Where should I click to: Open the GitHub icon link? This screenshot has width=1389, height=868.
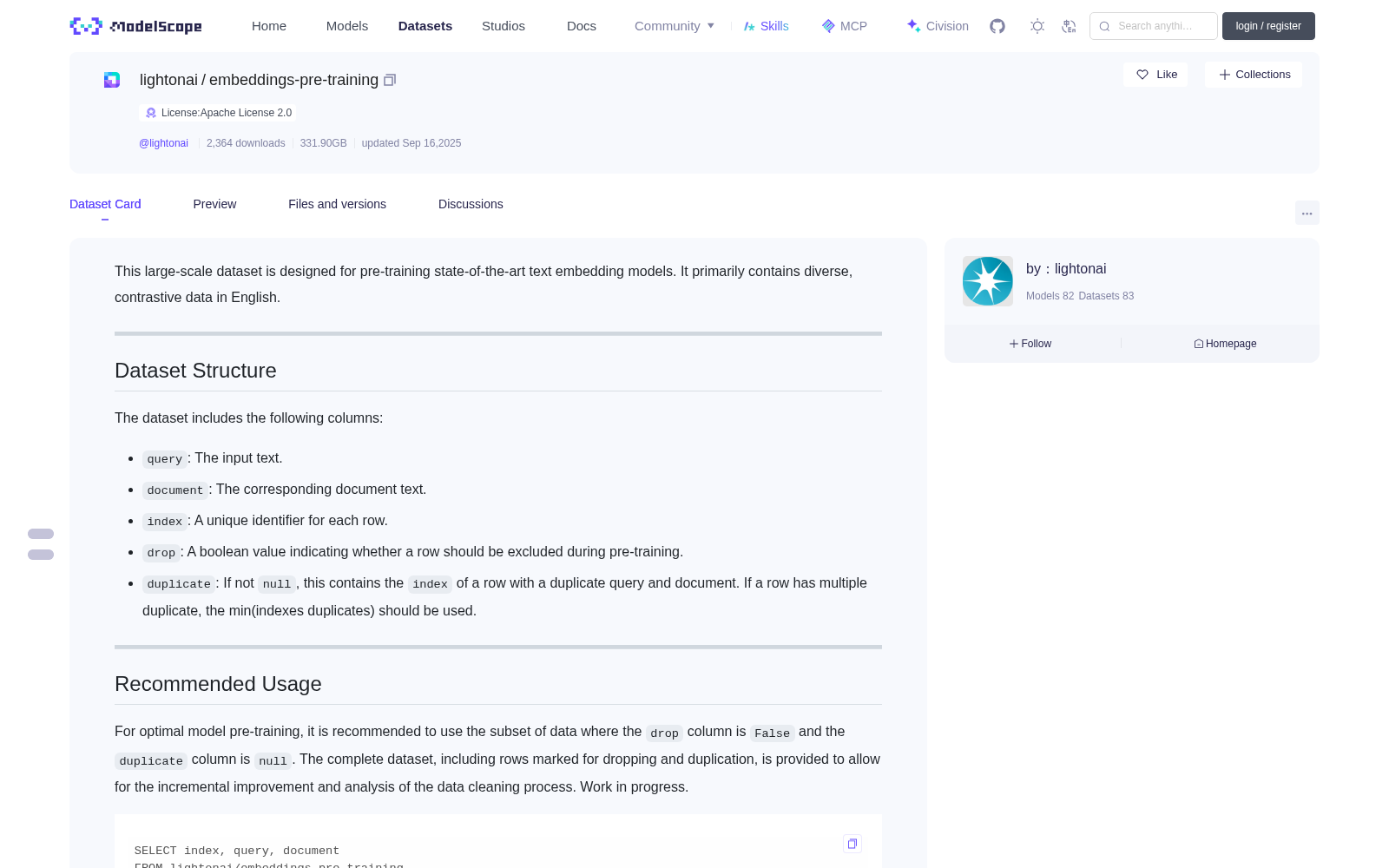pyautogui.click(x=997, y=26)
